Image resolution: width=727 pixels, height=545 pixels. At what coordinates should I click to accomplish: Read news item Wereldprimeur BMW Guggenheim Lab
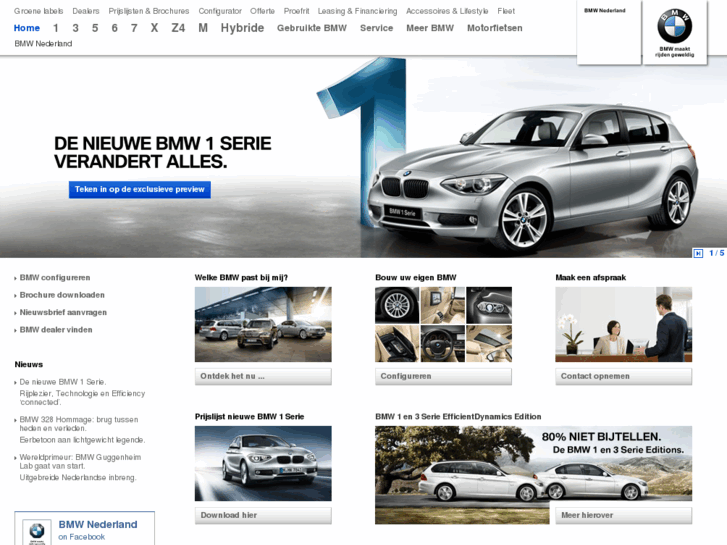click(80, 462)
